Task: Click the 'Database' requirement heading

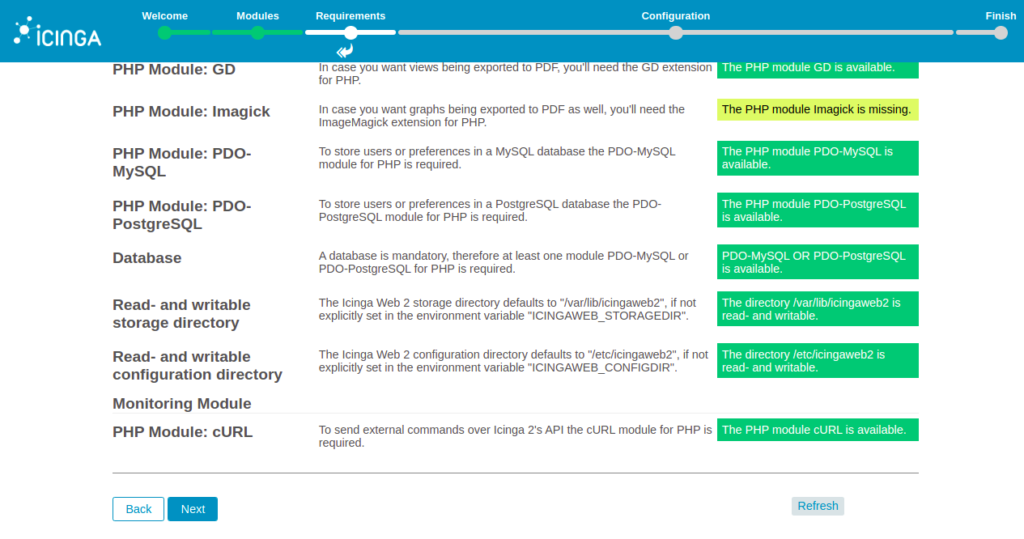Action: point(147,258)
